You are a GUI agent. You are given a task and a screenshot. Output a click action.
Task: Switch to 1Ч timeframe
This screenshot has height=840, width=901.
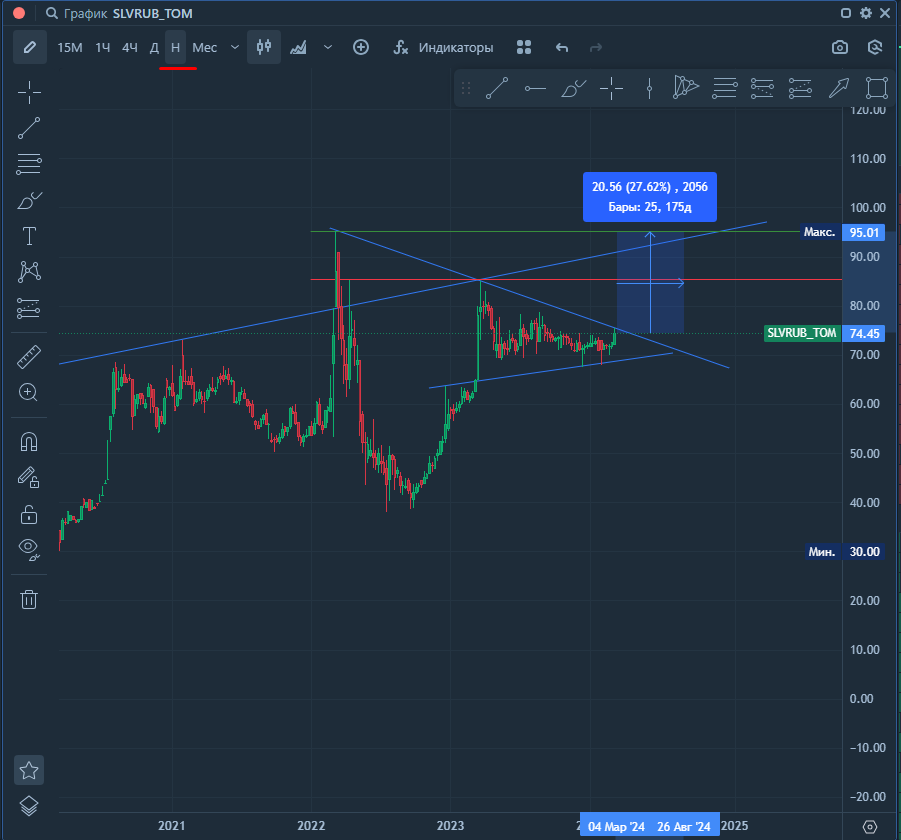pos(103,48)
